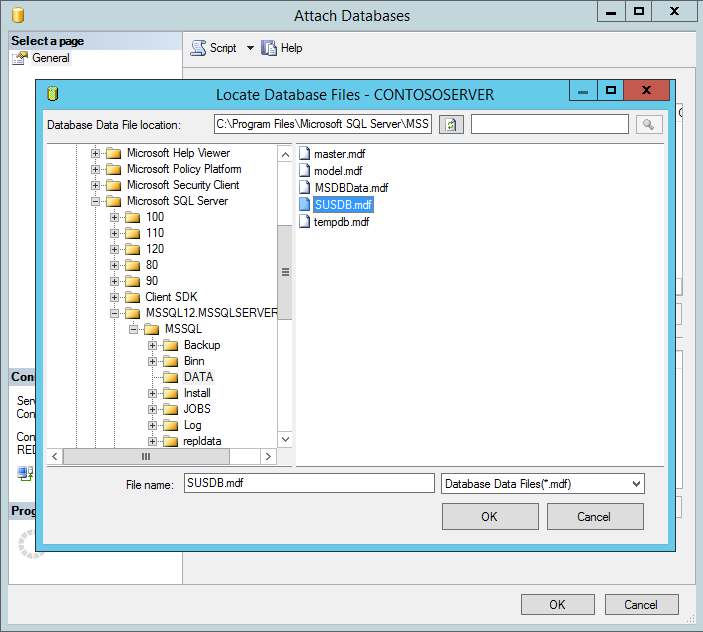Expand the repldata folder node
Viewport: 703px width, 632px height.
(x=152, y=442)
